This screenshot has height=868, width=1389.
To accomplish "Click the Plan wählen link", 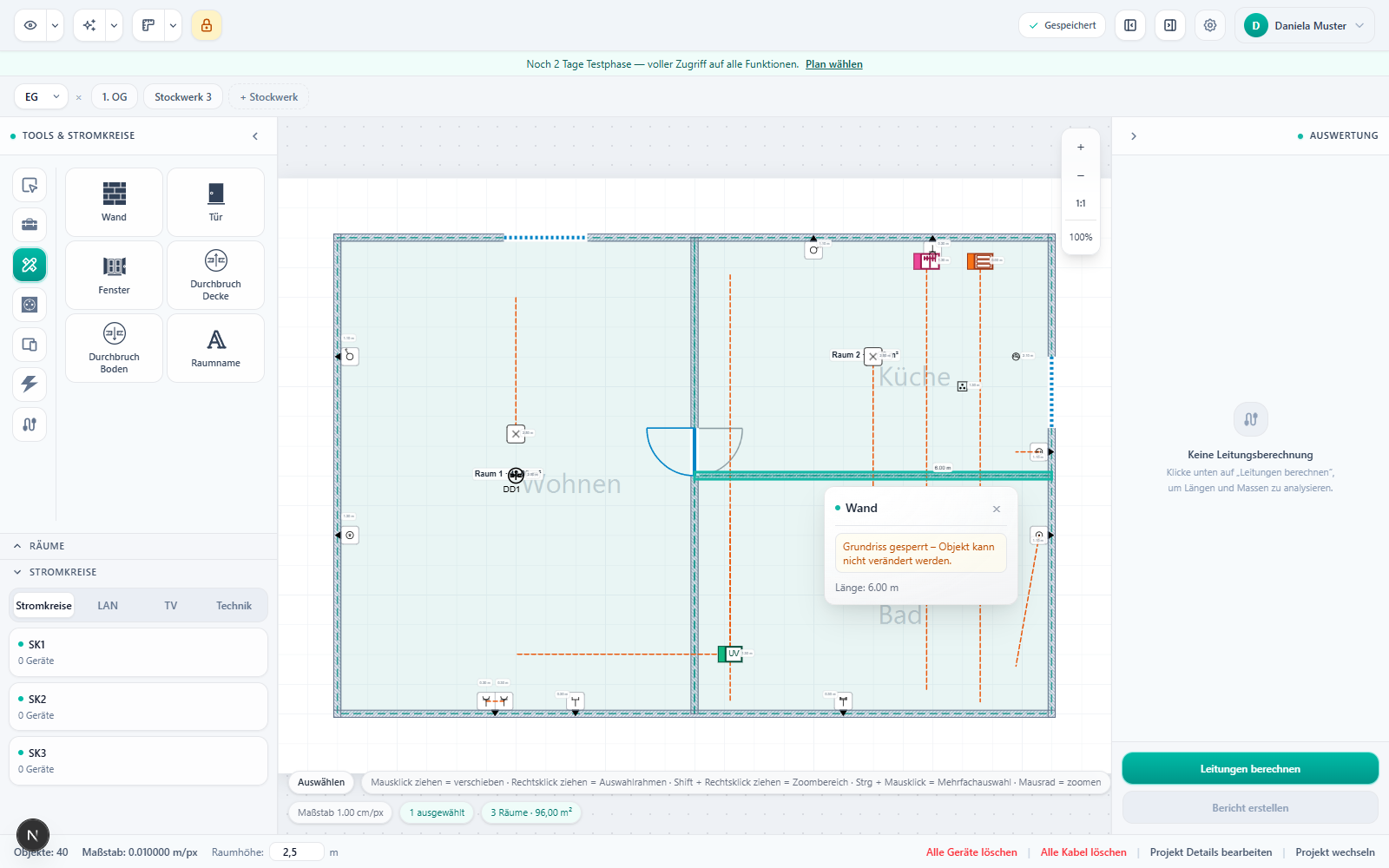I will pos(833,64).
